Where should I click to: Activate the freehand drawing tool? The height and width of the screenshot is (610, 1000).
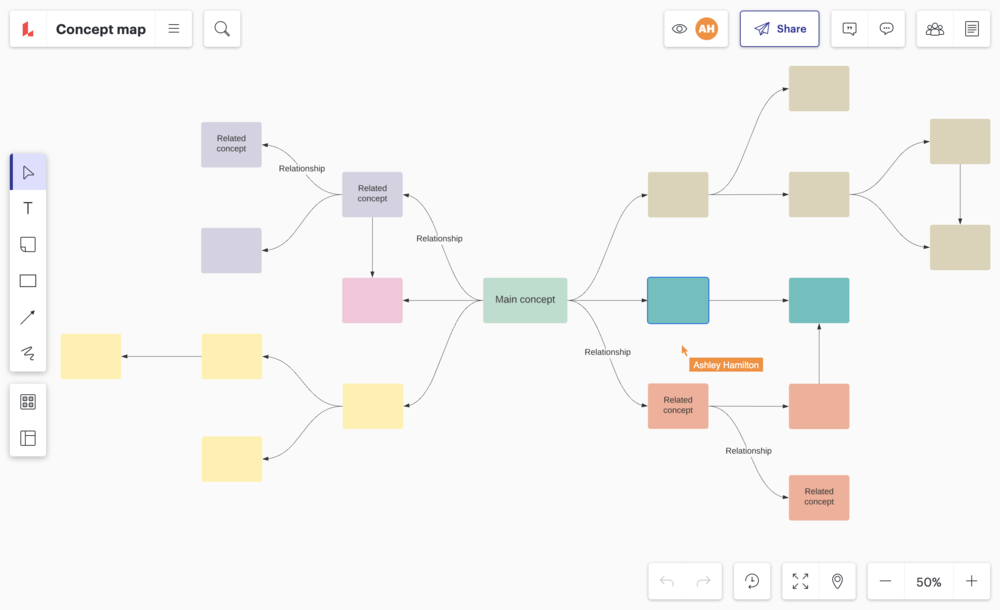point(28,353)
